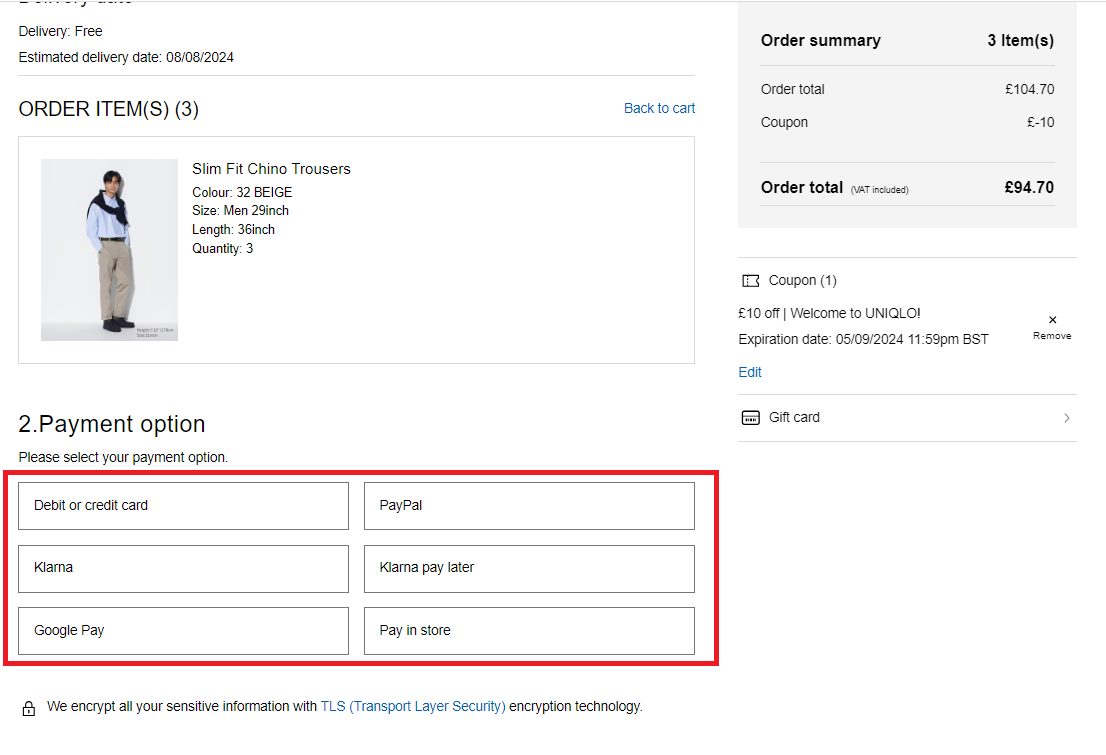
Task: Pick Google Pay payment method
Action: tap(183, 631)
